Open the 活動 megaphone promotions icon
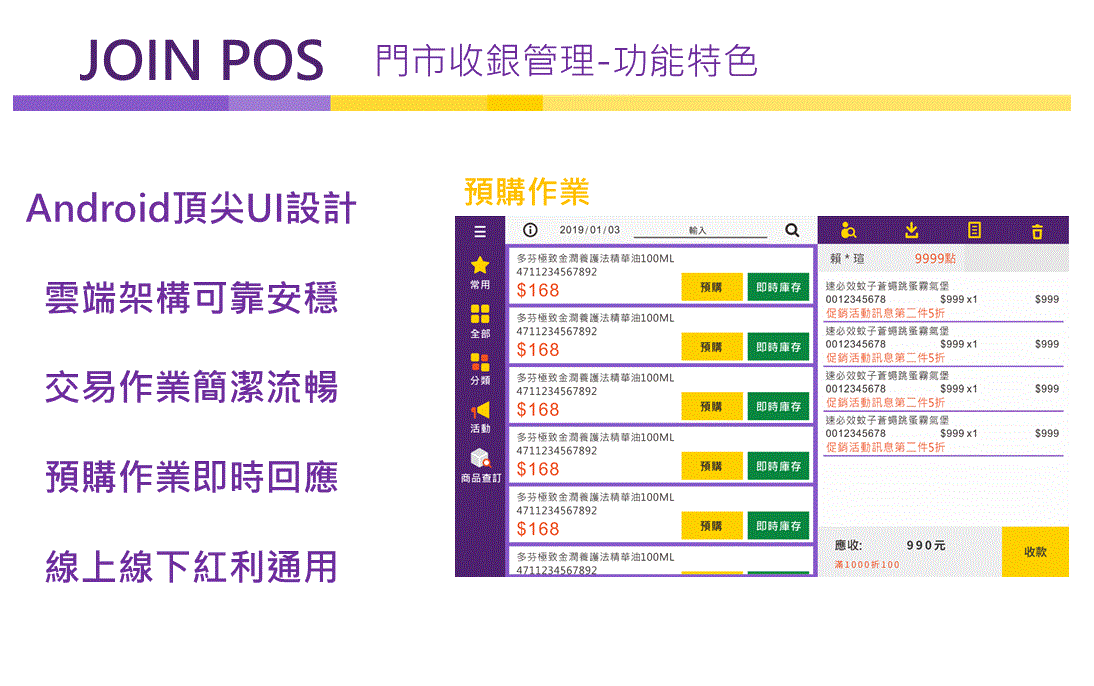 coord(480,411)
